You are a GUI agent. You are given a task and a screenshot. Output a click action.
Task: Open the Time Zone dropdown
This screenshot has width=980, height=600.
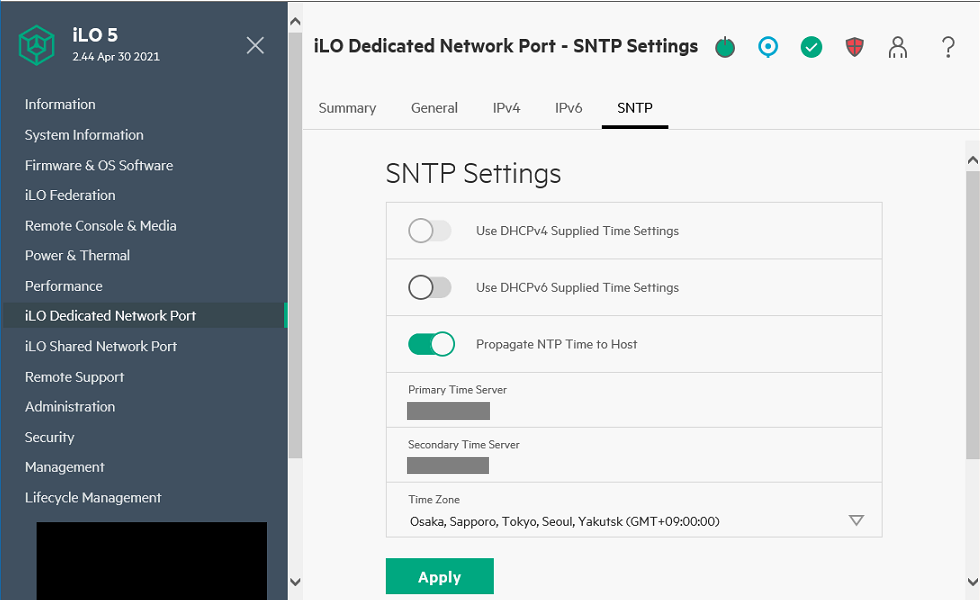pos(634,521)
